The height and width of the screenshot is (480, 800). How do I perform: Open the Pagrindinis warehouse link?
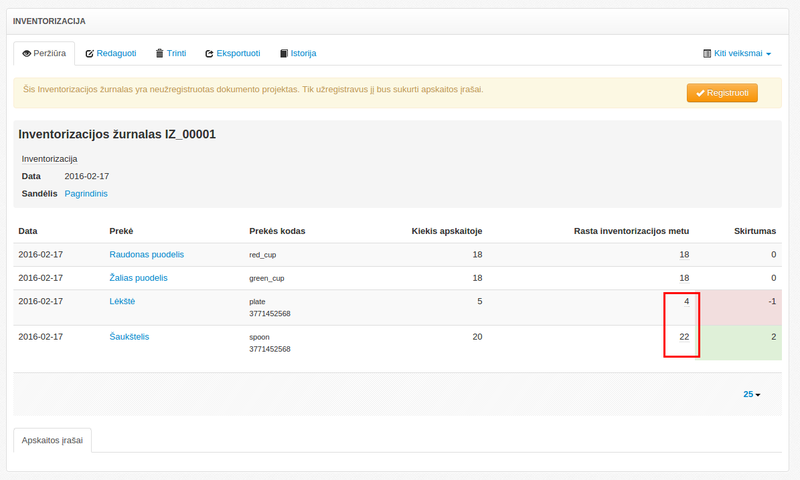pos(86,193)
